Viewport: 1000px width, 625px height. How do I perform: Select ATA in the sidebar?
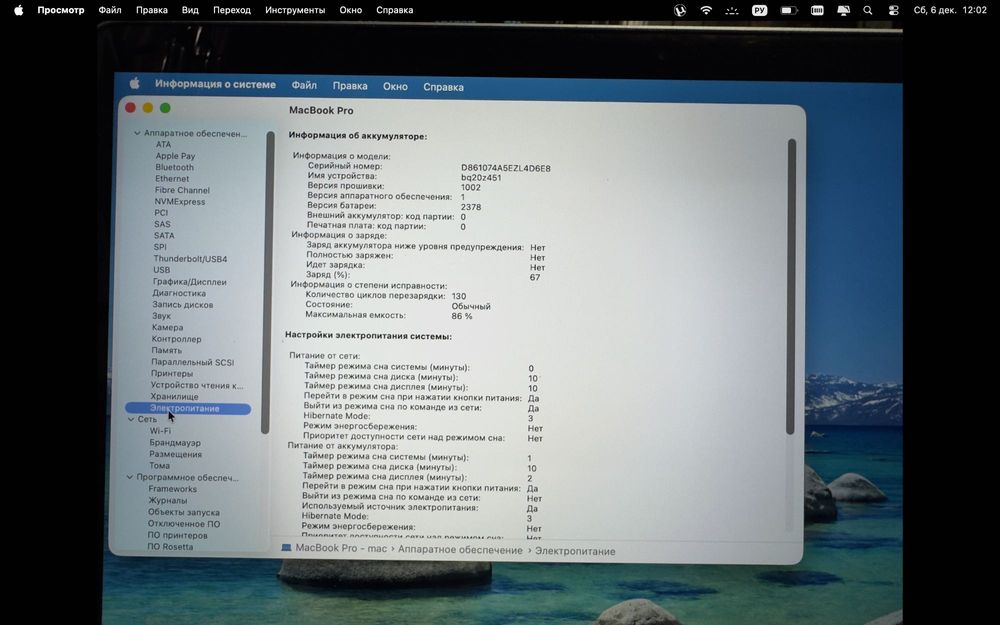coord(163,144)
